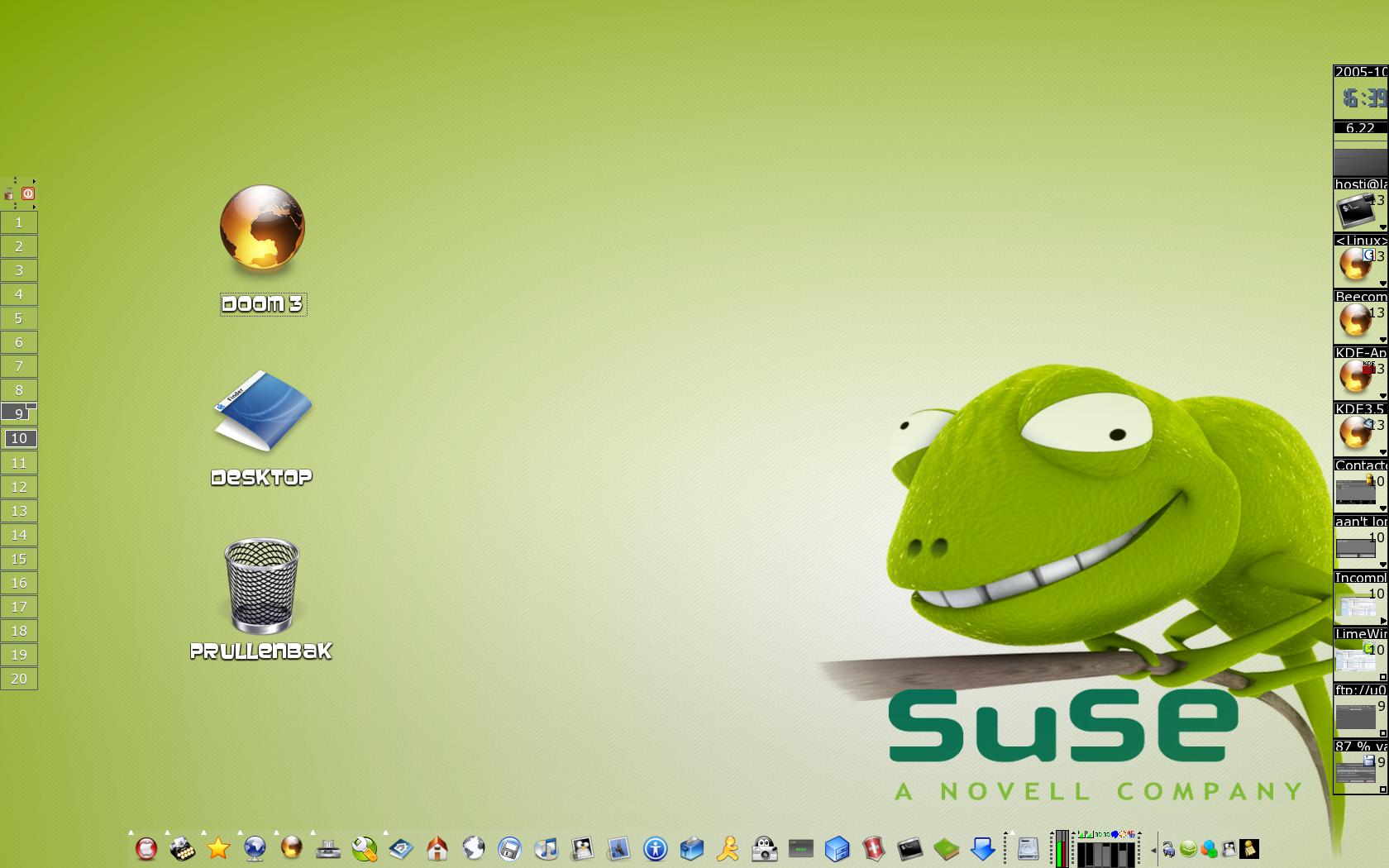Image resolution: width=1389 pixels, height=868 pixels.
Task: Activate the hosti@la terminal taskbar entry
Action: click(x=1360, y=205)
